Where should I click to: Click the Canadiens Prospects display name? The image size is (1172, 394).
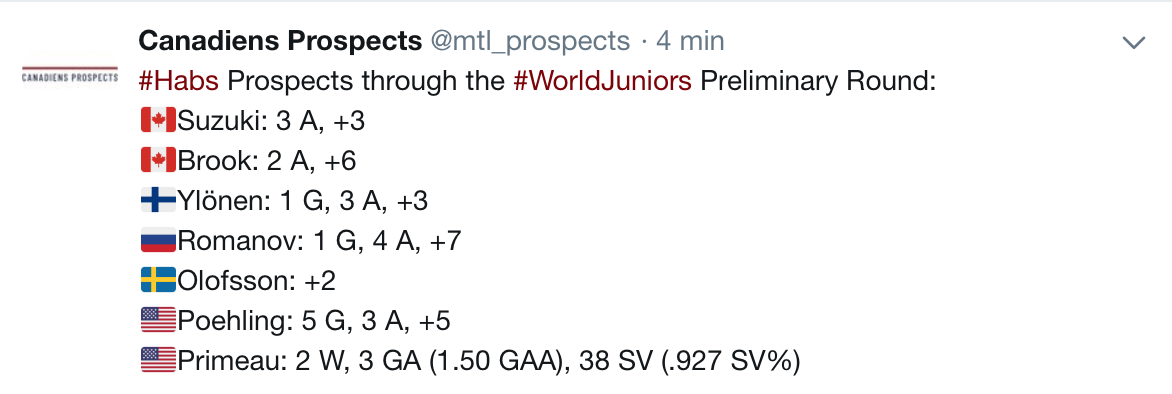[x=280, y=41]
